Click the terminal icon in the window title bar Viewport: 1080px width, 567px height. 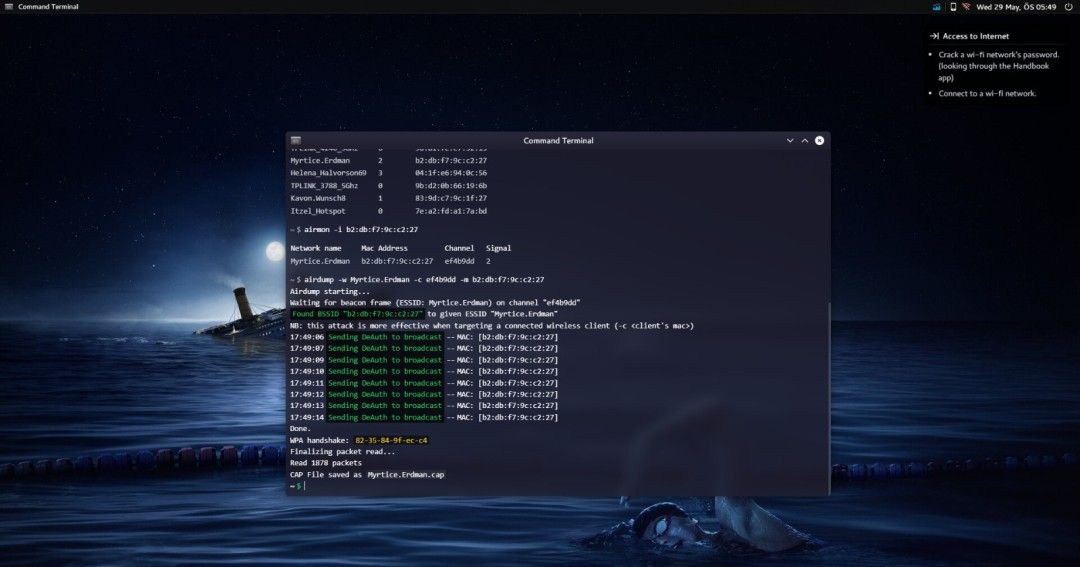[296, 141]
